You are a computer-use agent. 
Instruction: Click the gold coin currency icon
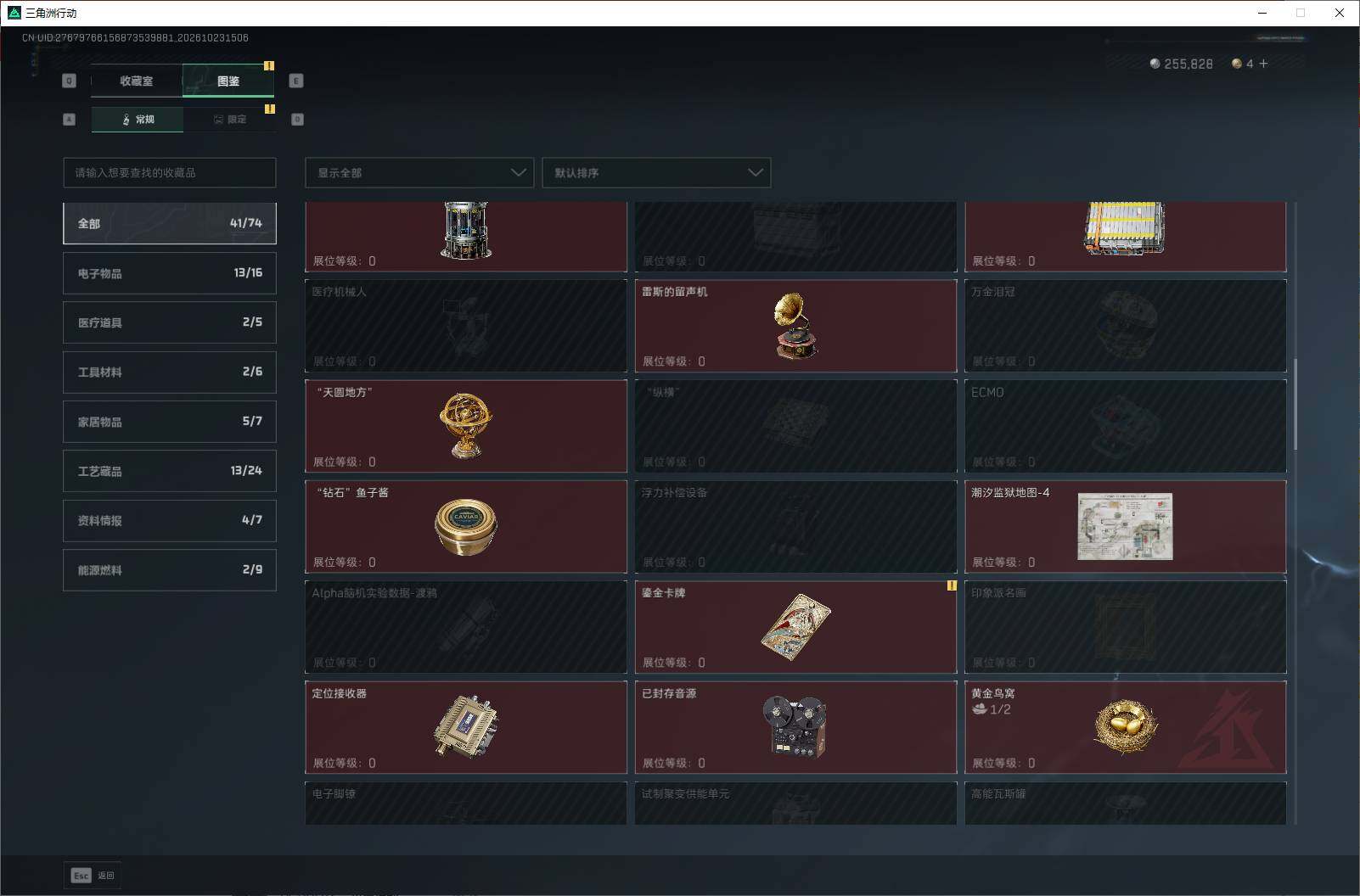[1237, 64]
